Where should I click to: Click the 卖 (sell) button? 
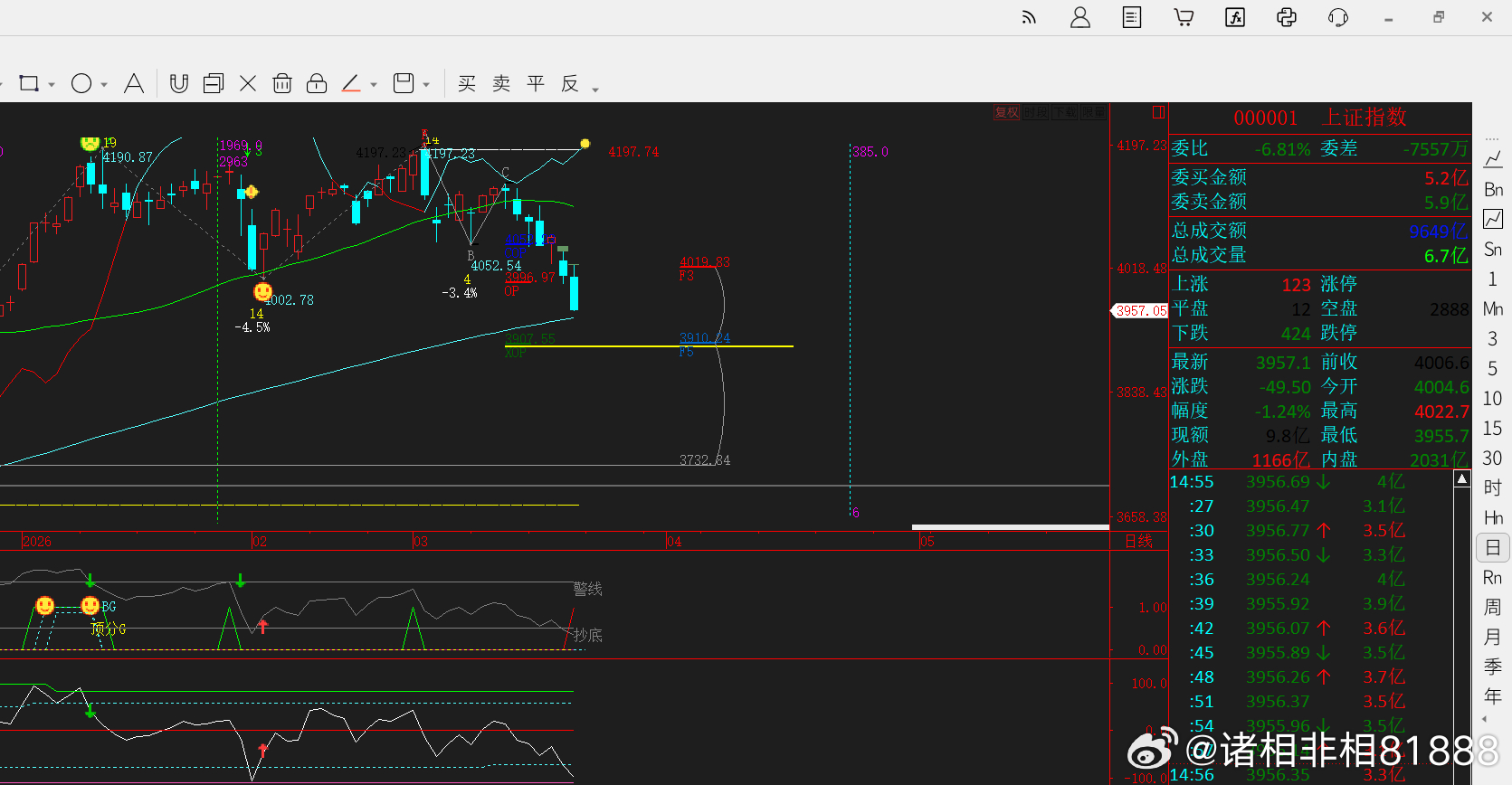(501, 83)
